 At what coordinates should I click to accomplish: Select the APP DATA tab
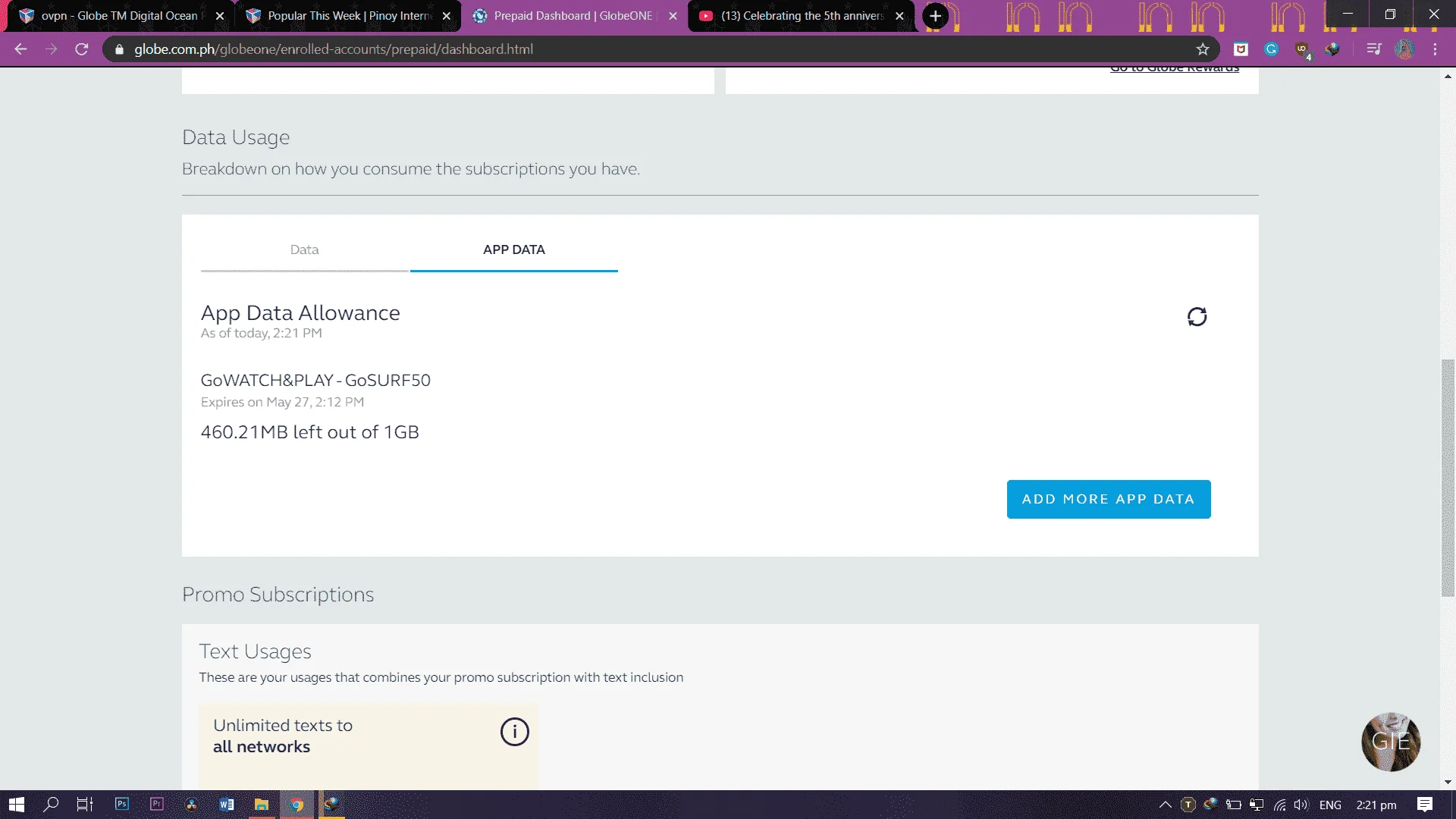[514, 249]
